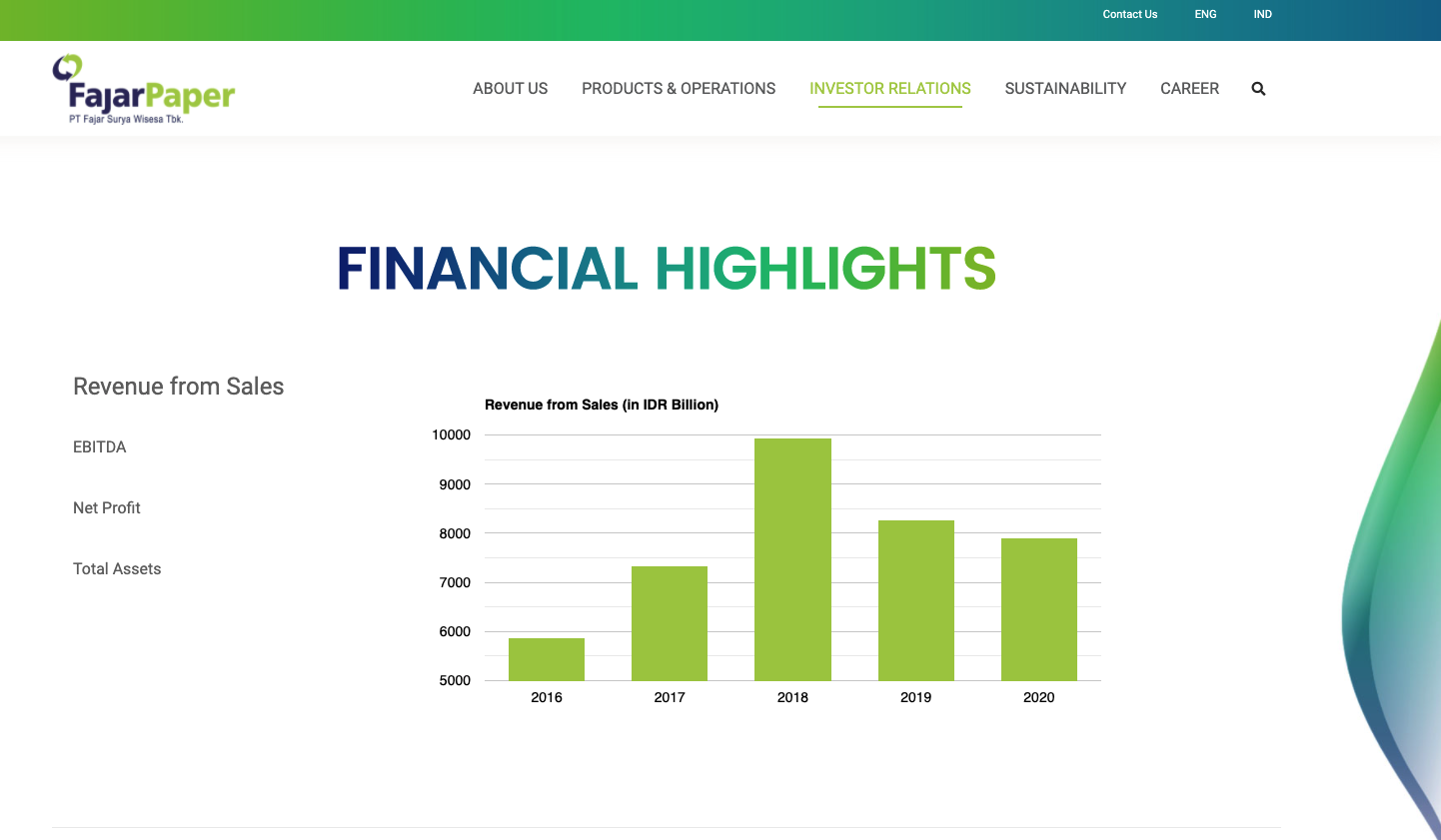Go to the Career page

[1189, 89]
